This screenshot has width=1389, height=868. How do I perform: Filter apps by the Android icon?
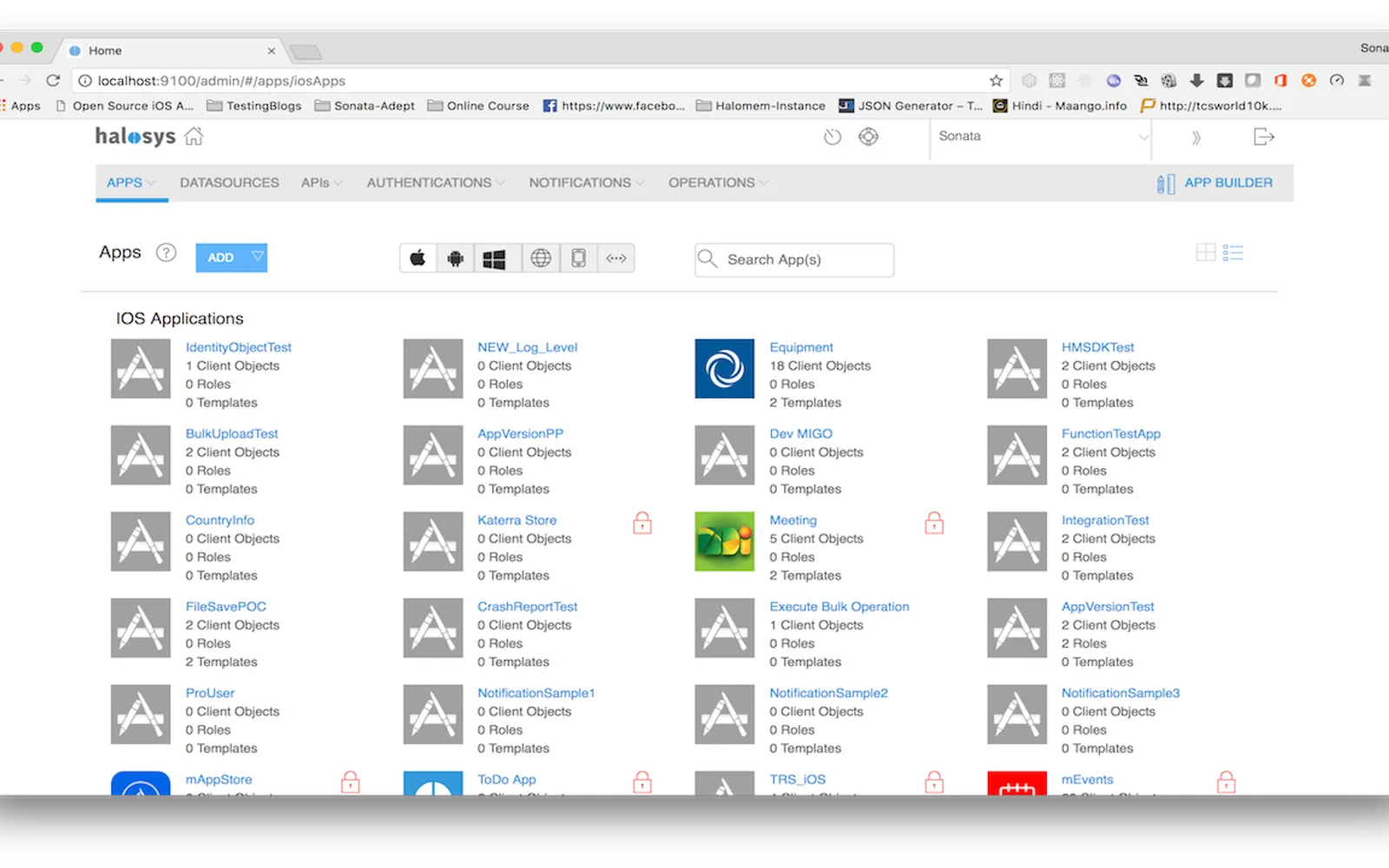(456, 258)
